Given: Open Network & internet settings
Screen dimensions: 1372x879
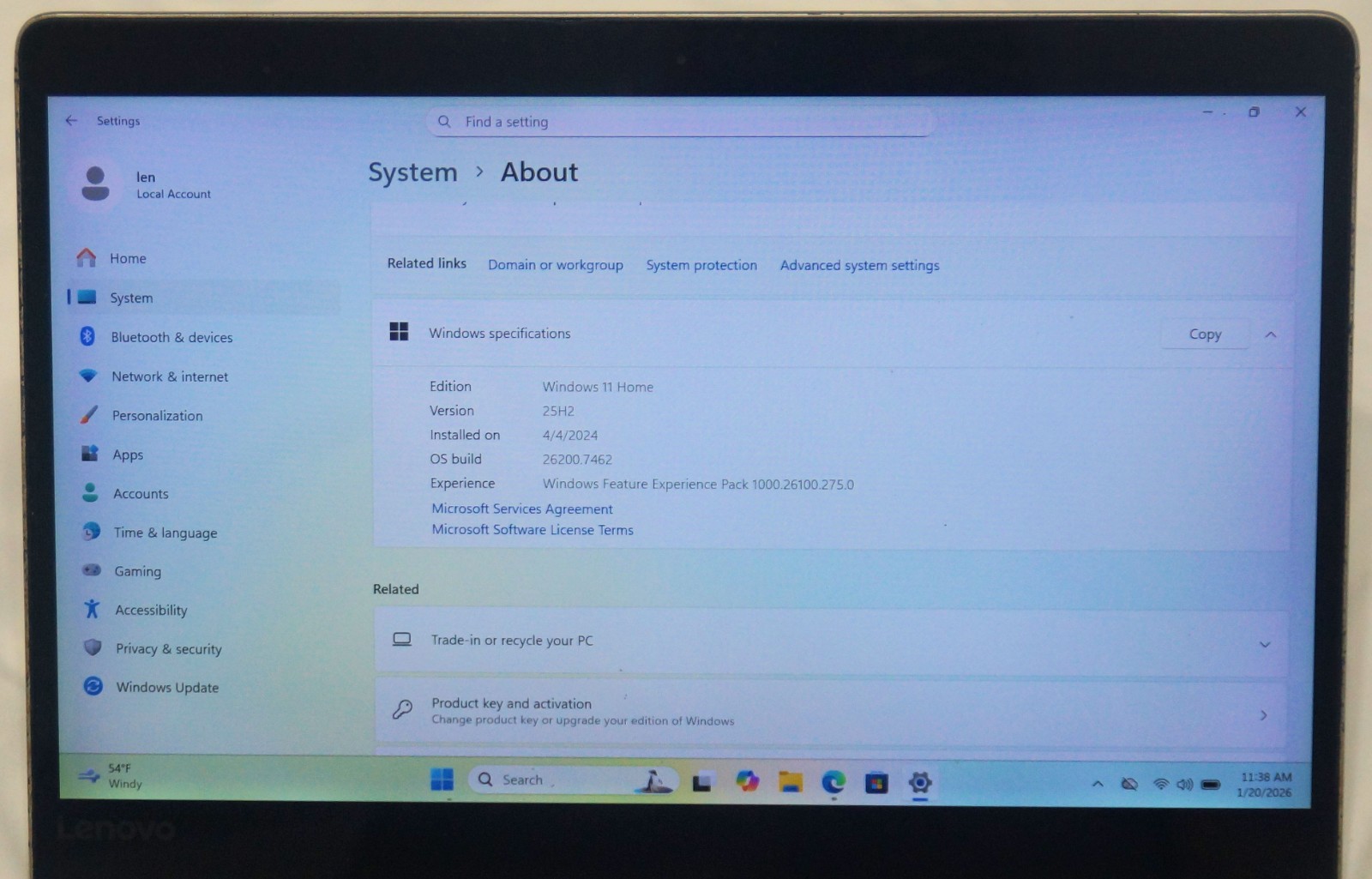Looking at the screenshot, I should coord(170,376).
